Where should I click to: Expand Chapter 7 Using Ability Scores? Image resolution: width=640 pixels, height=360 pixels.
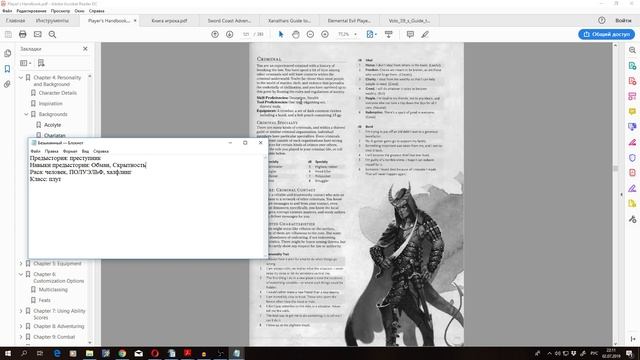coord(21,311)
